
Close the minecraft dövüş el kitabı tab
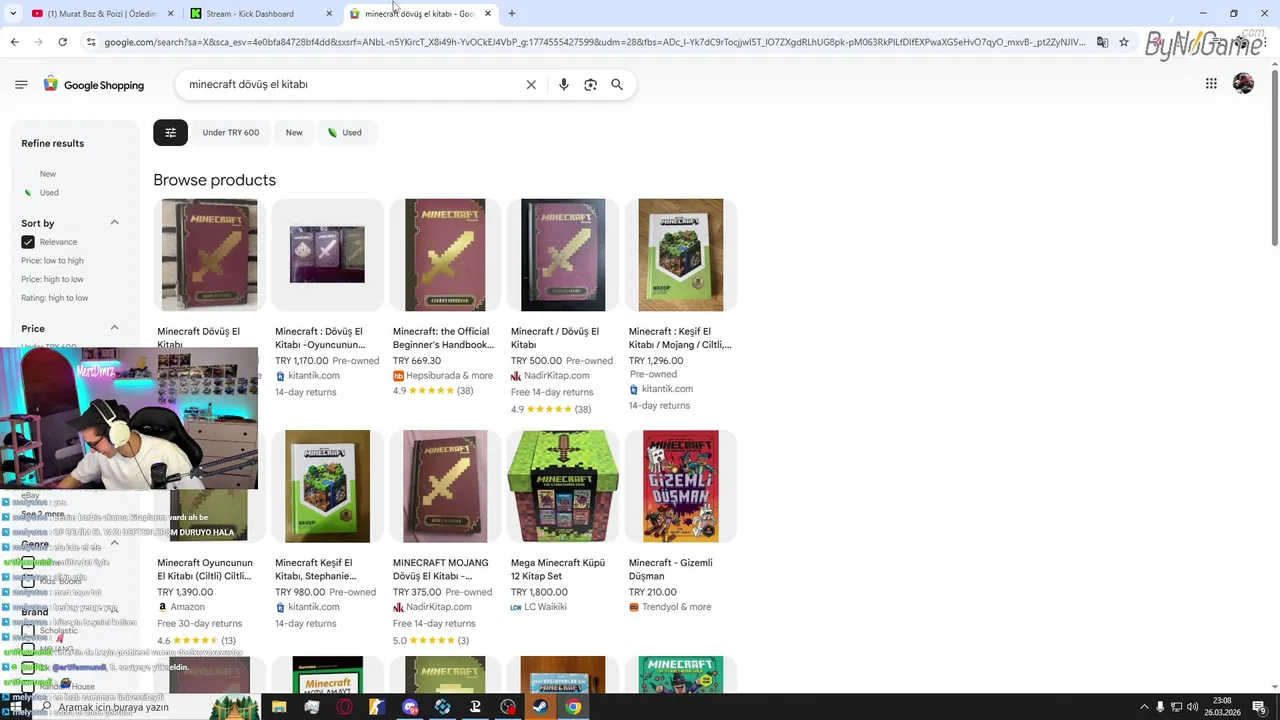click(x=488, y=14)
